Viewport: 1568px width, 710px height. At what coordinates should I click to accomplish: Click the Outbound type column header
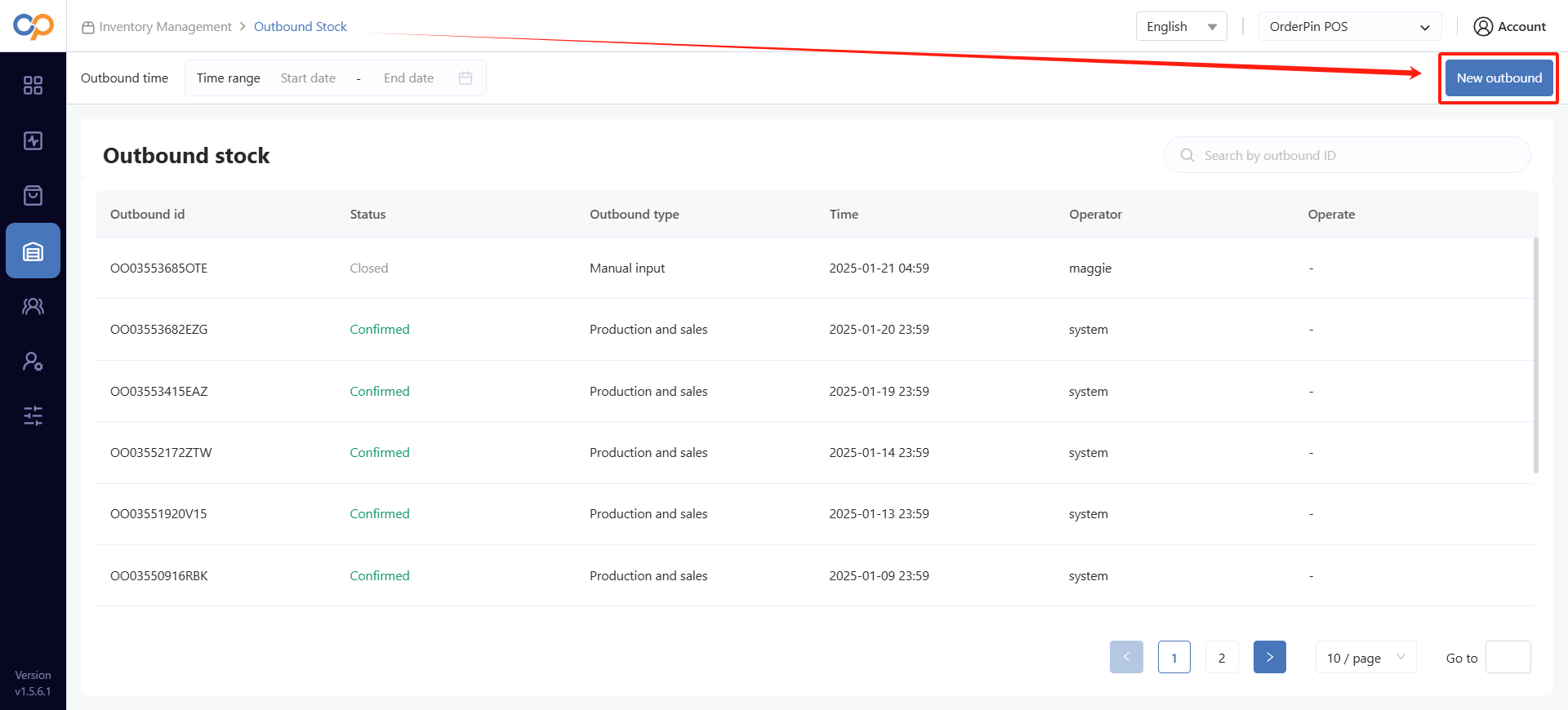635,215
